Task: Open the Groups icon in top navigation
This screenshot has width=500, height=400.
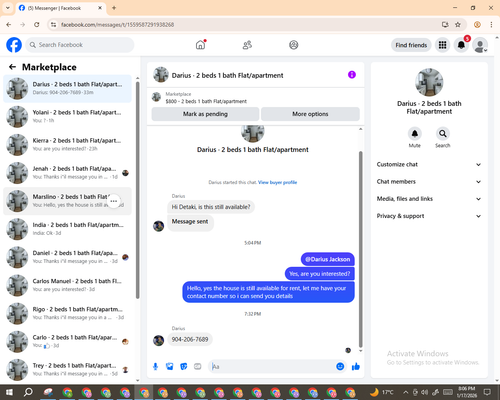Action: 294,45
